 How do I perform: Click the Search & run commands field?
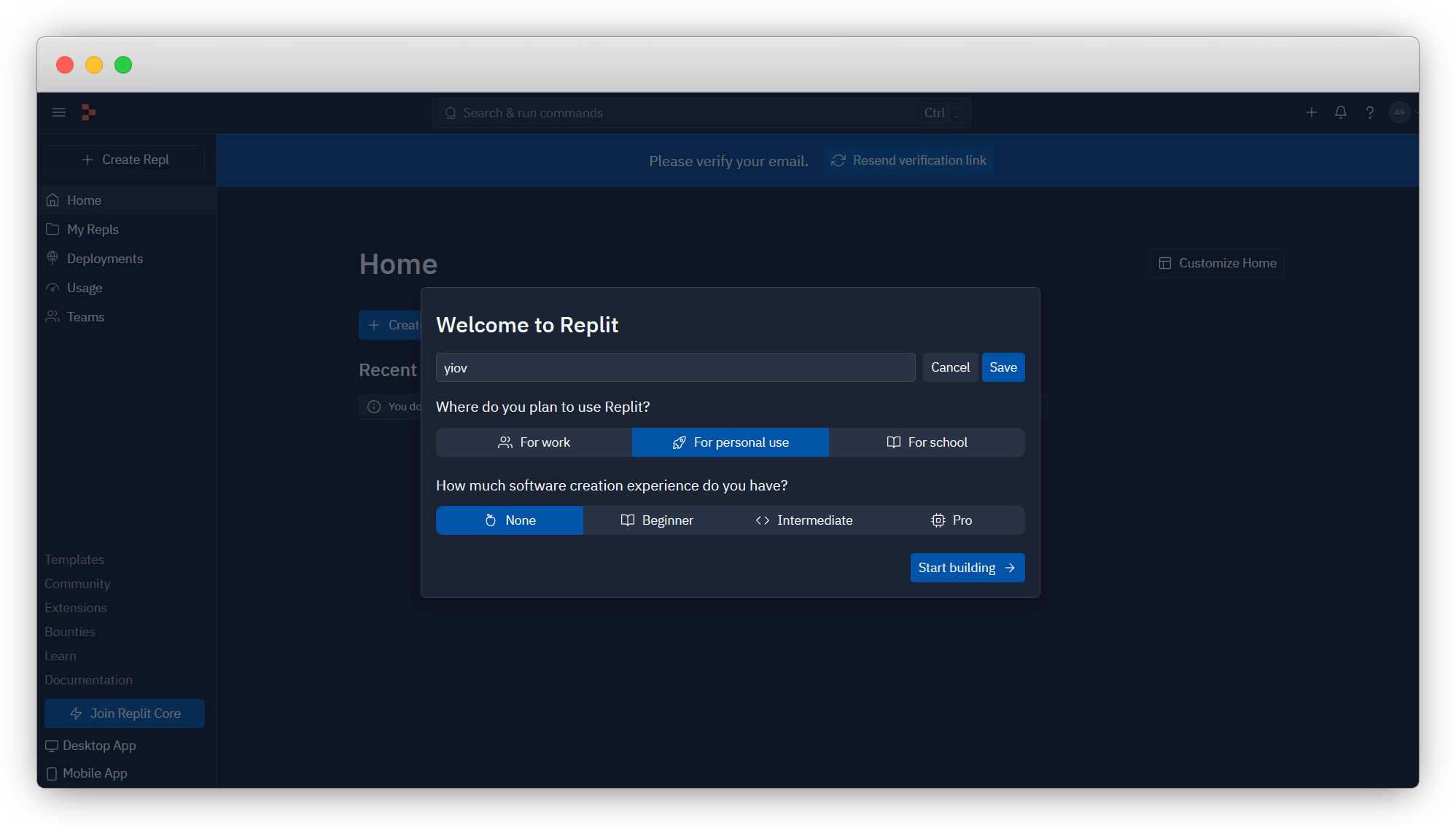pos(701,113)
